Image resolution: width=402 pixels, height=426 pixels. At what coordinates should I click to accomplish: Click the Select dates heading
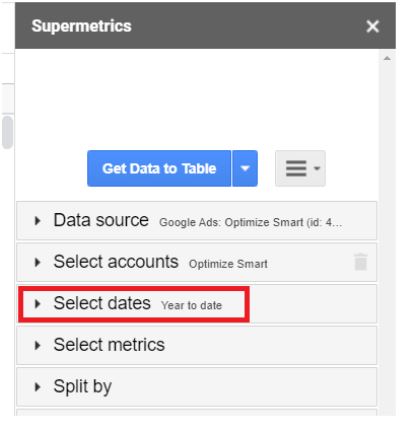tap(102, 303)
